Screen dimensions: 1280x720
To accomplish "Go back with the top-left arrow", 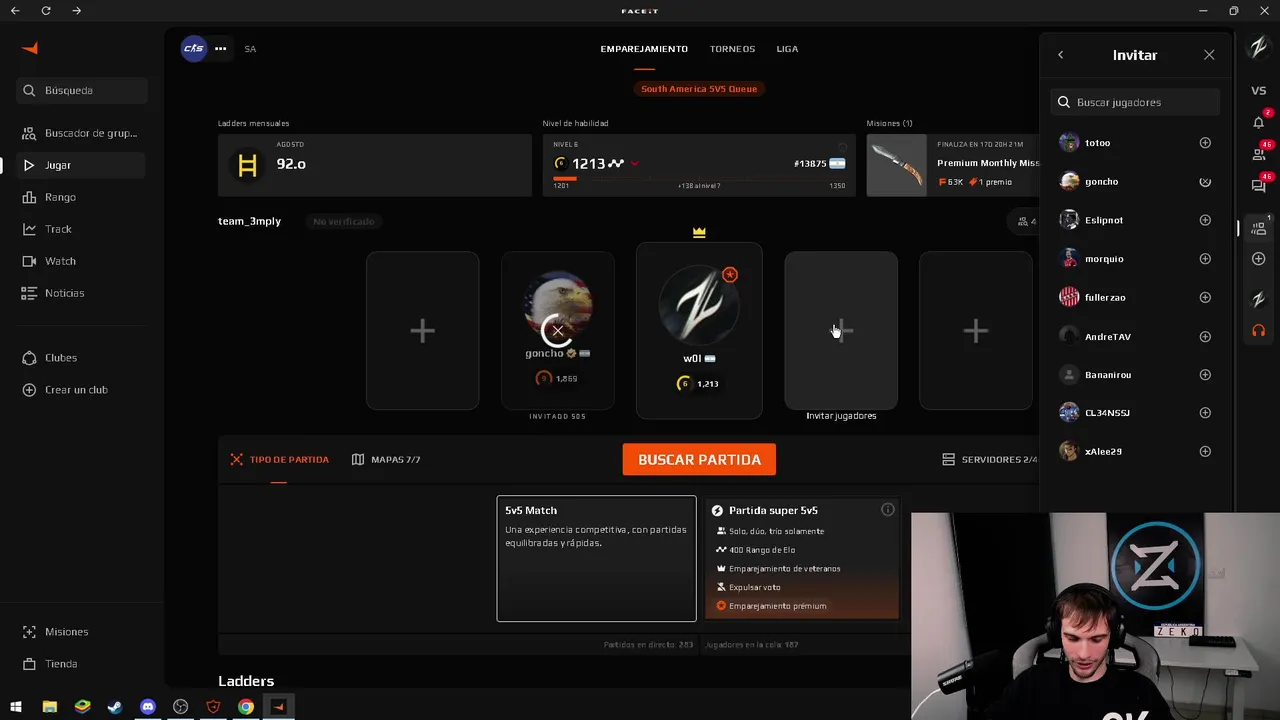I will coord(15,11).
